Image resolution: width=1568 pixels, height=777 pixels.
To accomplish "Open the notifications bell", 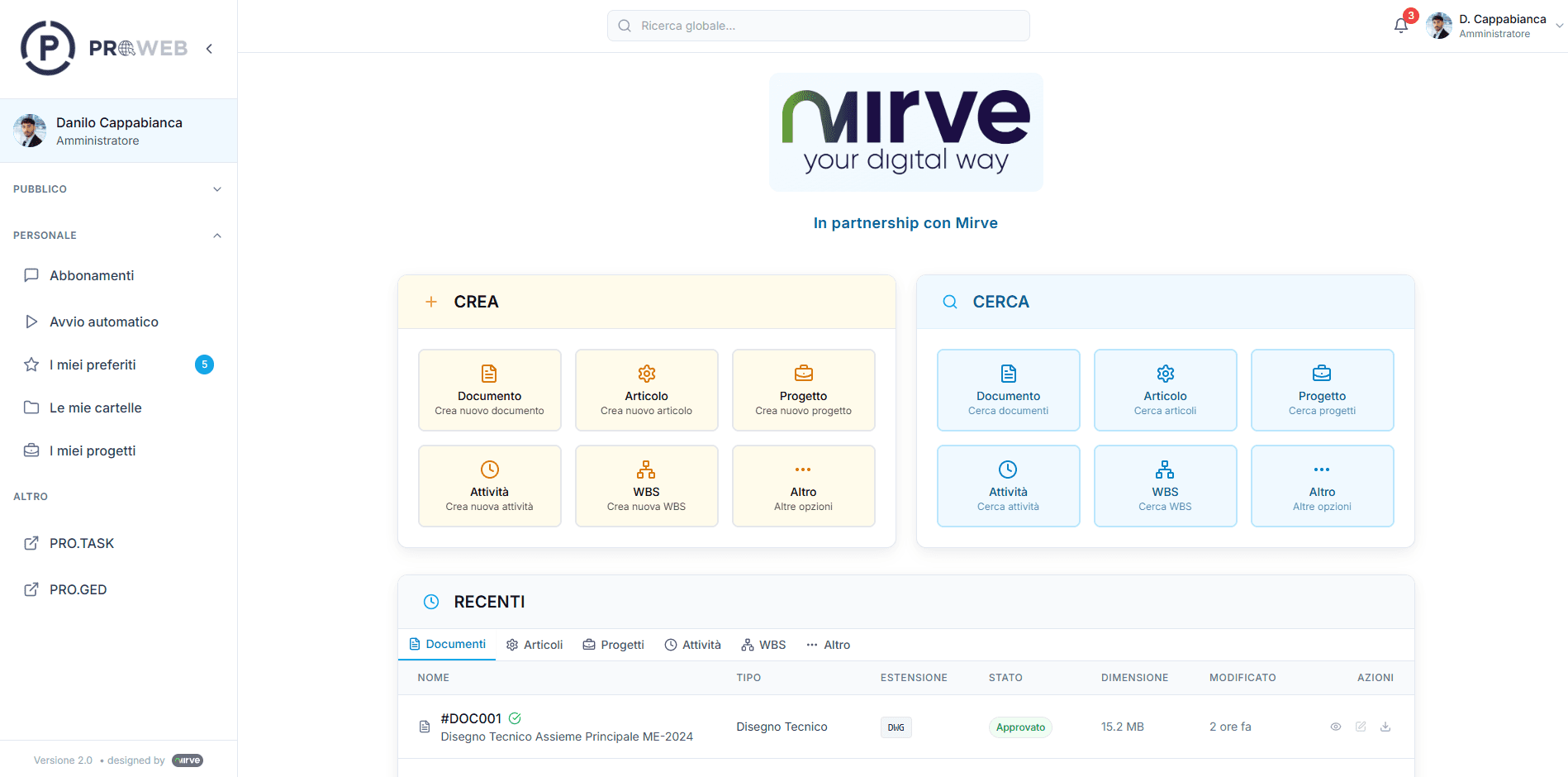I will [x=1401, y=26].
